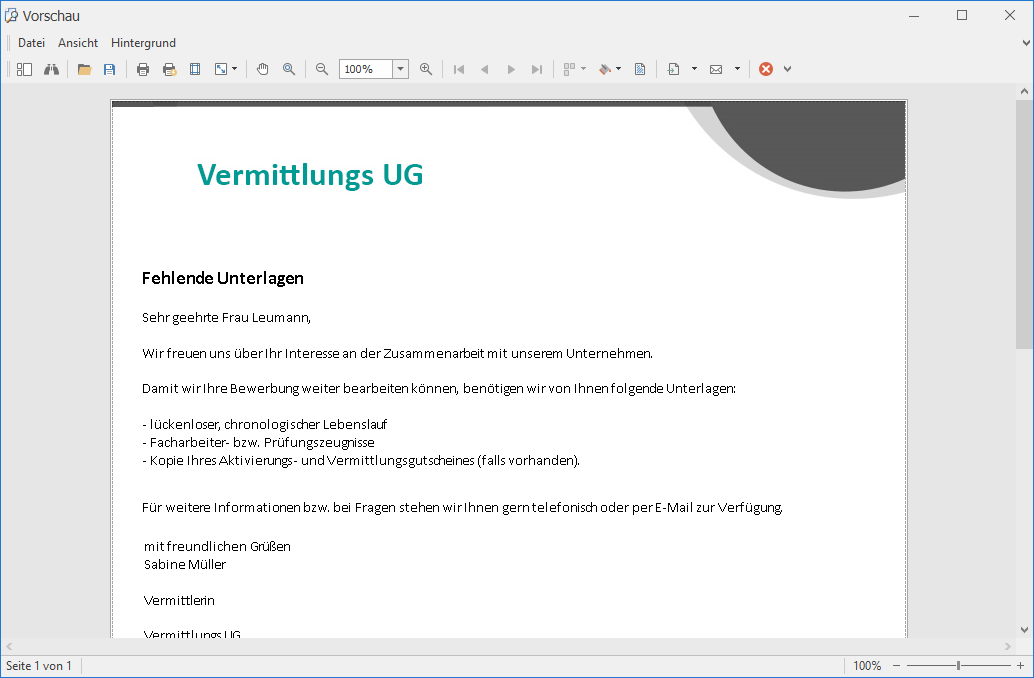This screenshot has width=1034, height=678.
Task: Open the Hintergrund menu
Action: [143, 43]
